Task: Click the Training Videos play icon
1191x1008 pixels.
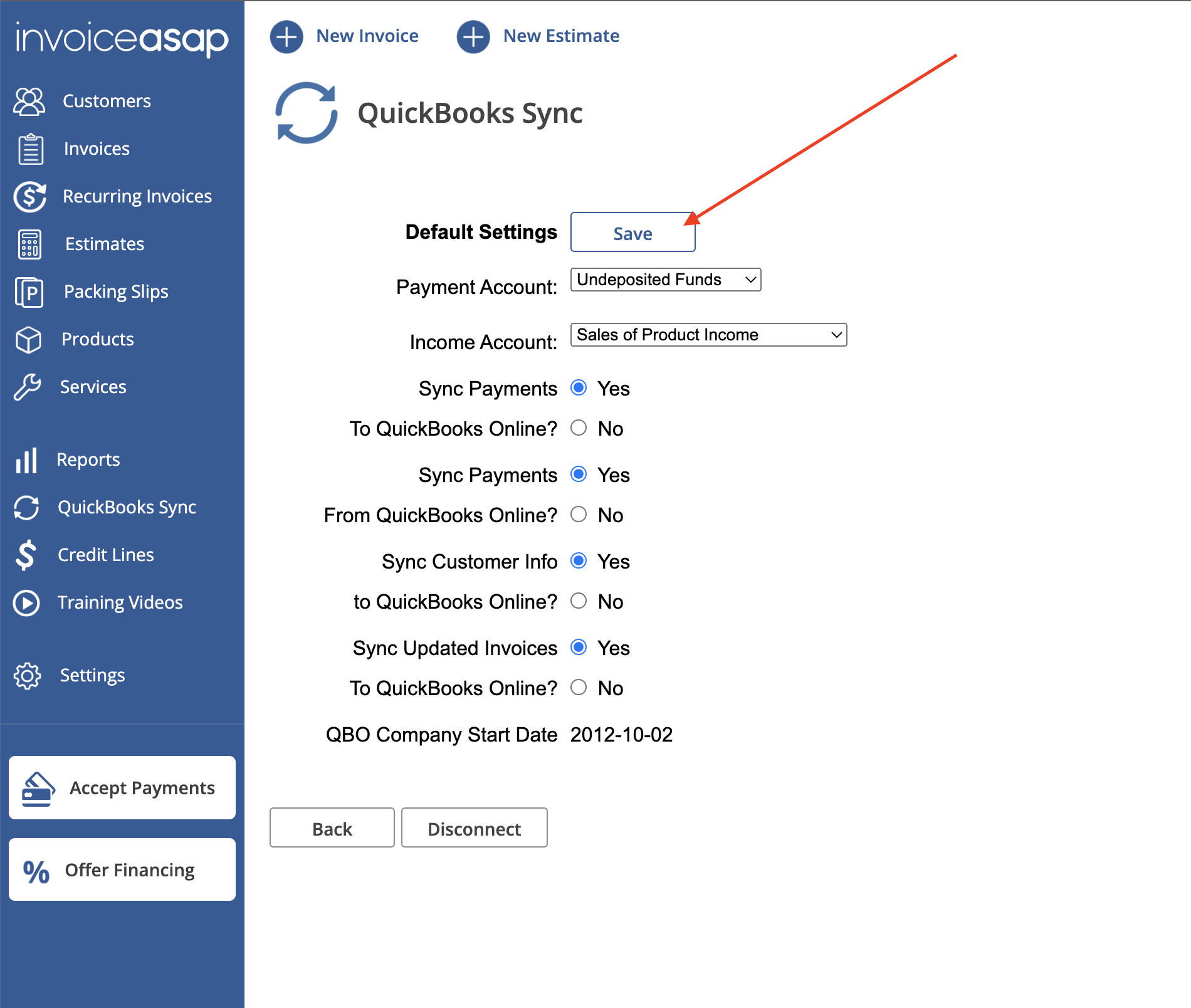Action: click(26, 602)
